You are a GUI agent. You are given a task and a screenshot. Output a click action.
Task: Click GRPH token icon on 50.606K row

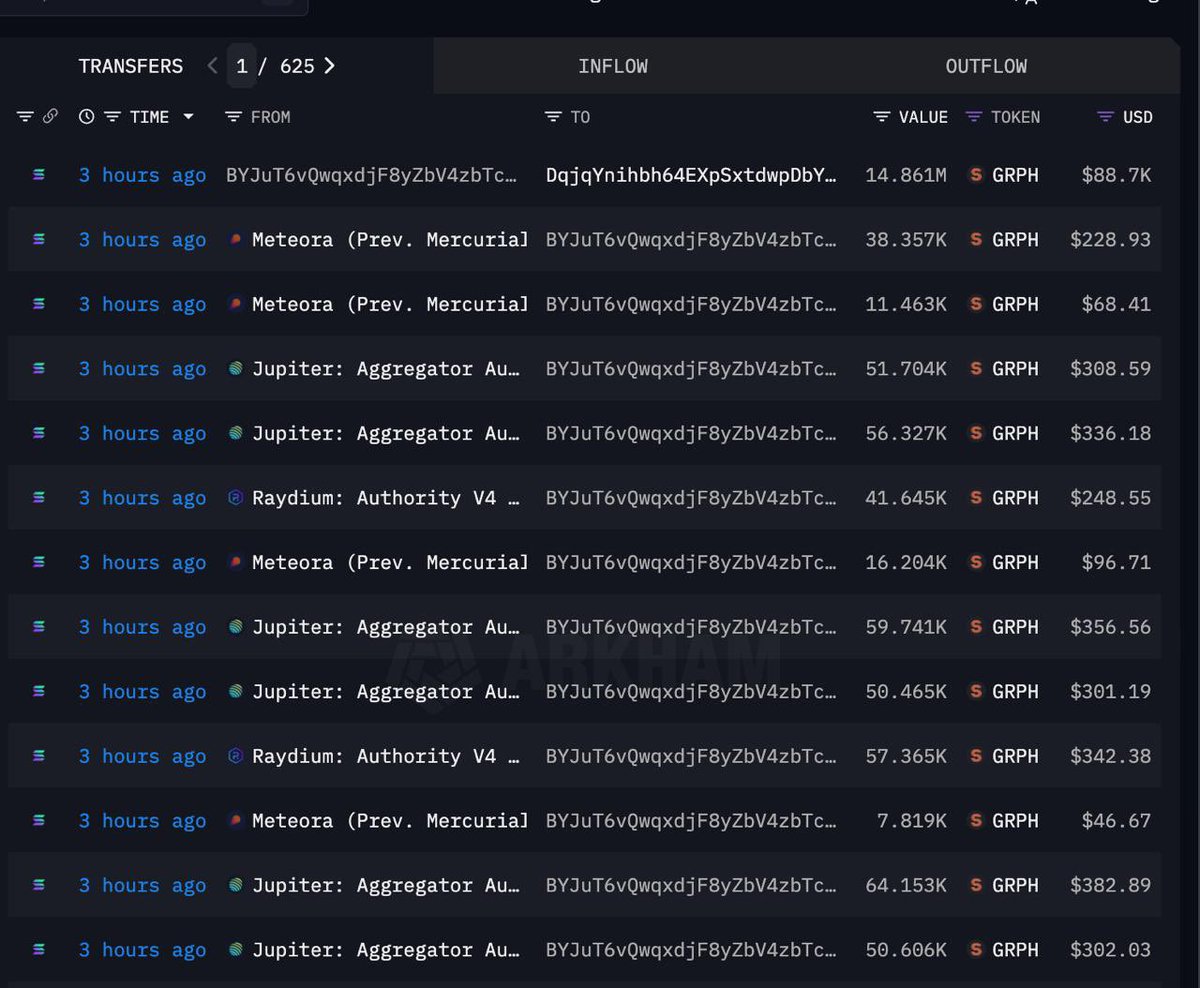point(976,950)
